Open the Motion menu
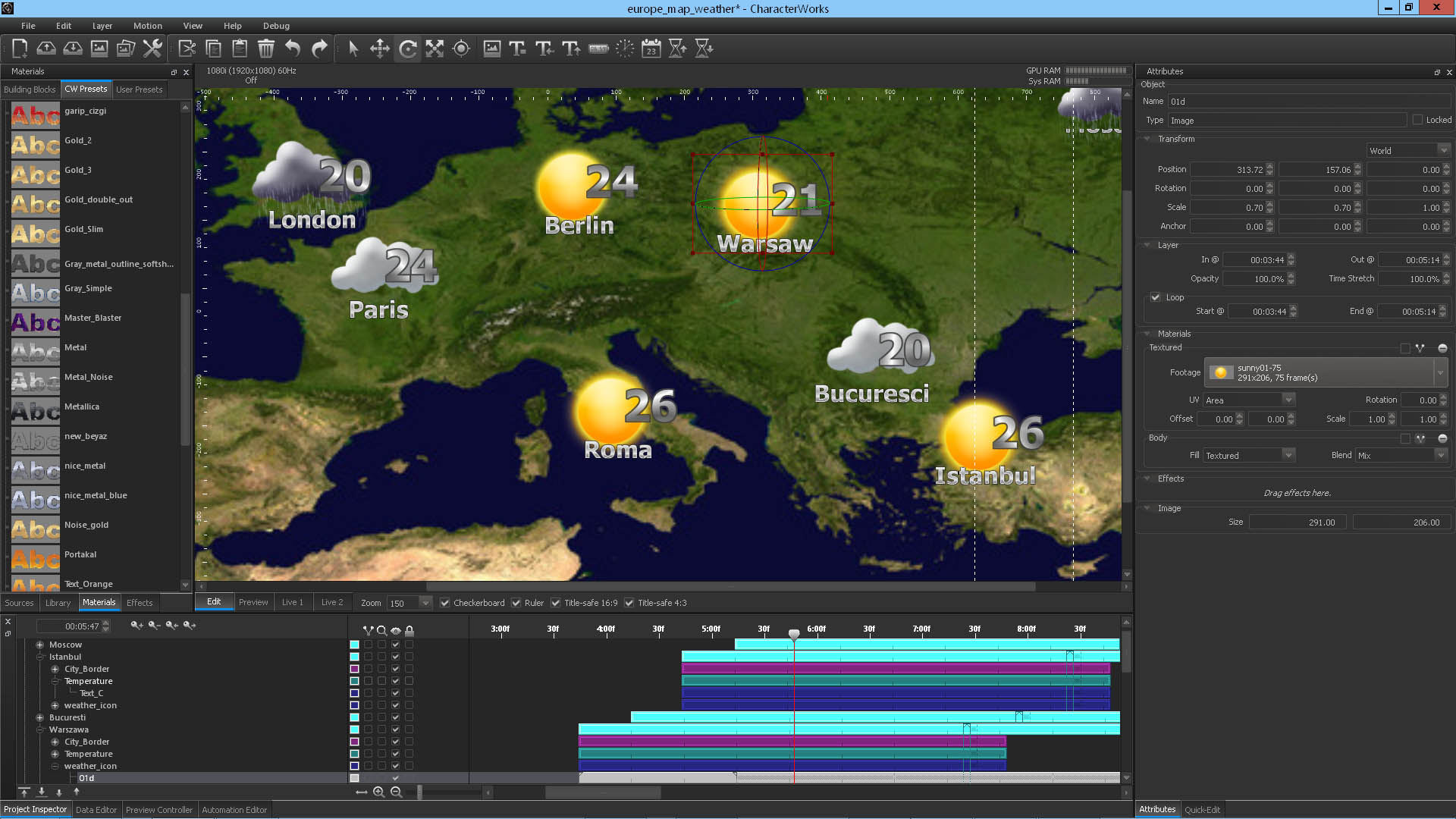This screenshot has height=819, width=1456. click(147, 26)
